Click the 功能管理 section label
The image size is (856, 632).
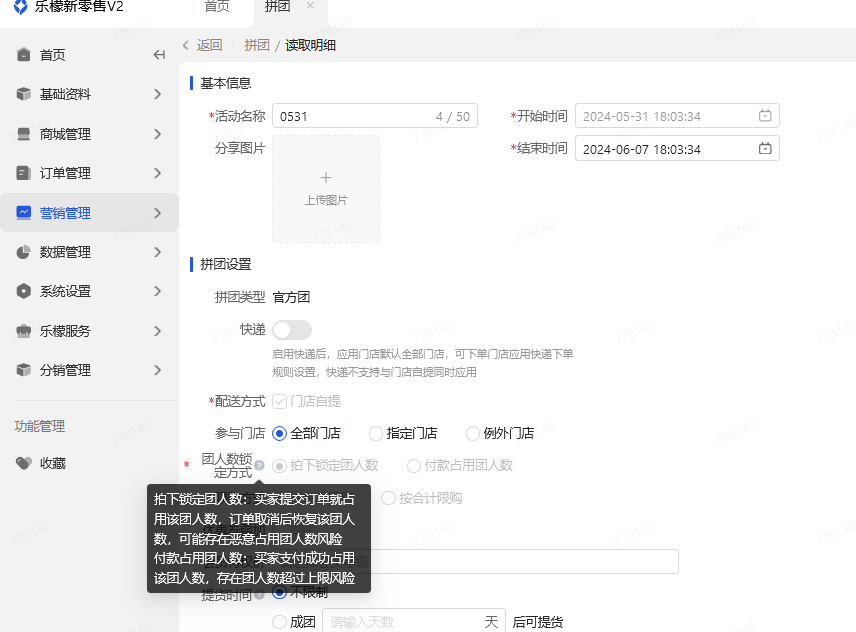[40, 426]
